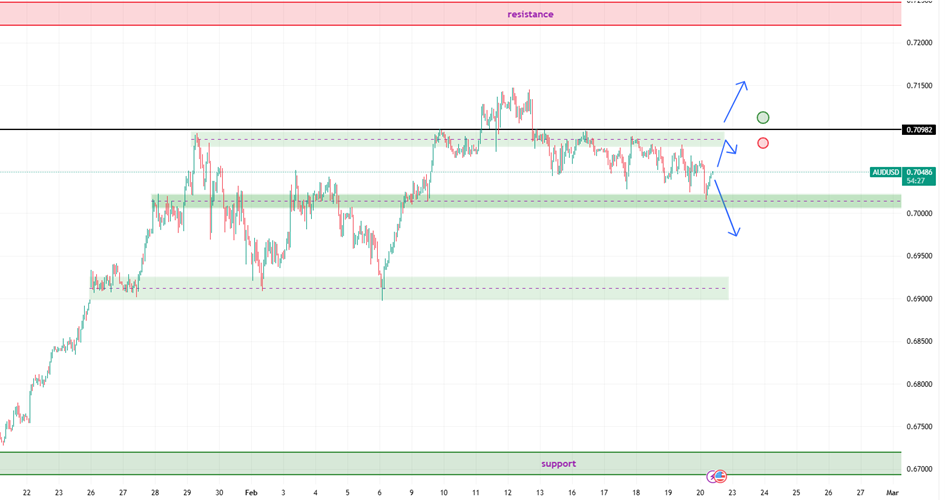The image size is (945, 500).
Task: Click the Feb label on the time axis
Action: pyautogui.click(x=251, y=492)
